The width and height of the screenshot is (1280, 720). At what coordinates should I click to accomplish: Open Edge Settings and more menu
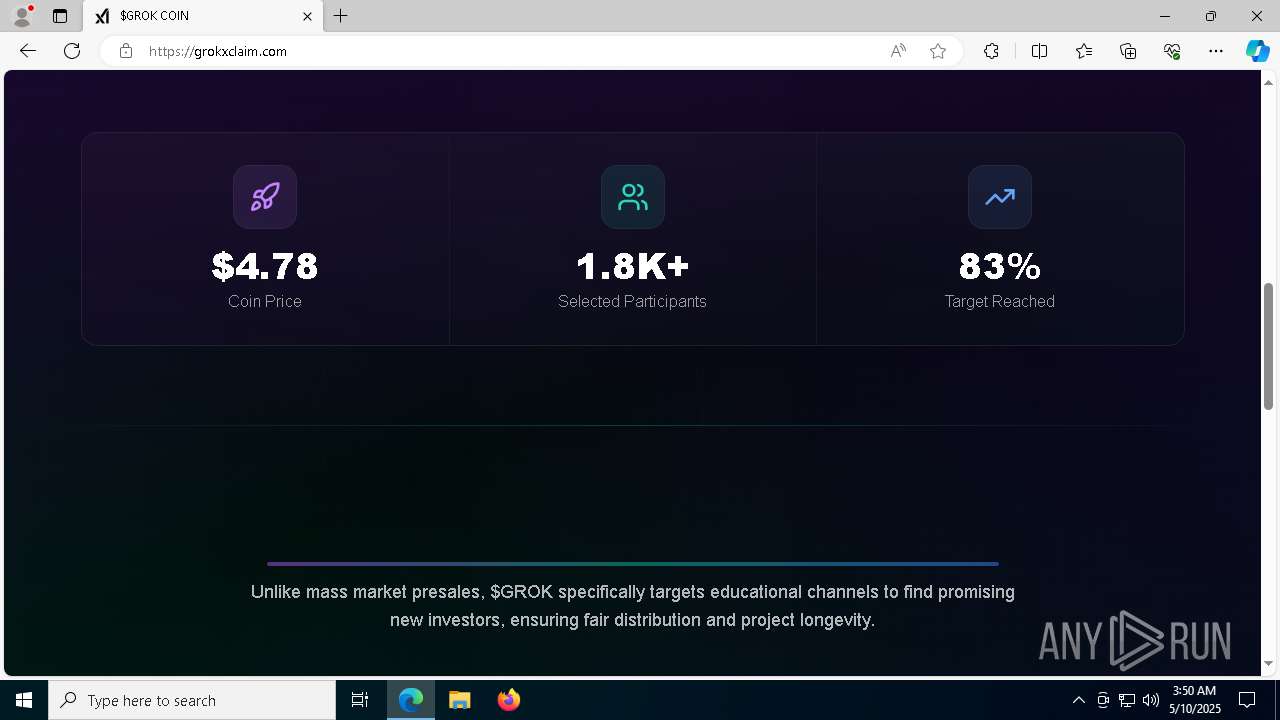tap(1216, 51)
